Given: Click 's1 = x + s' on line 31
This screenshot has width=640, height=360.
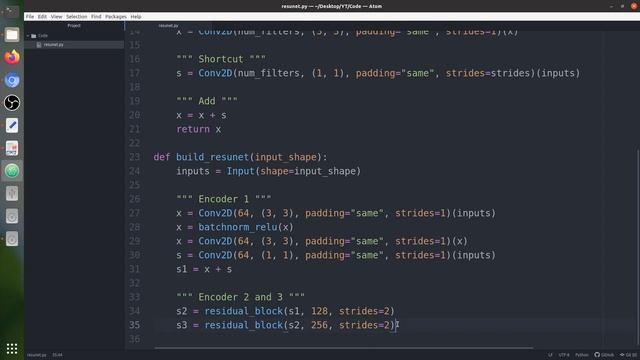Looking at the screenshot, I should 204,269.
